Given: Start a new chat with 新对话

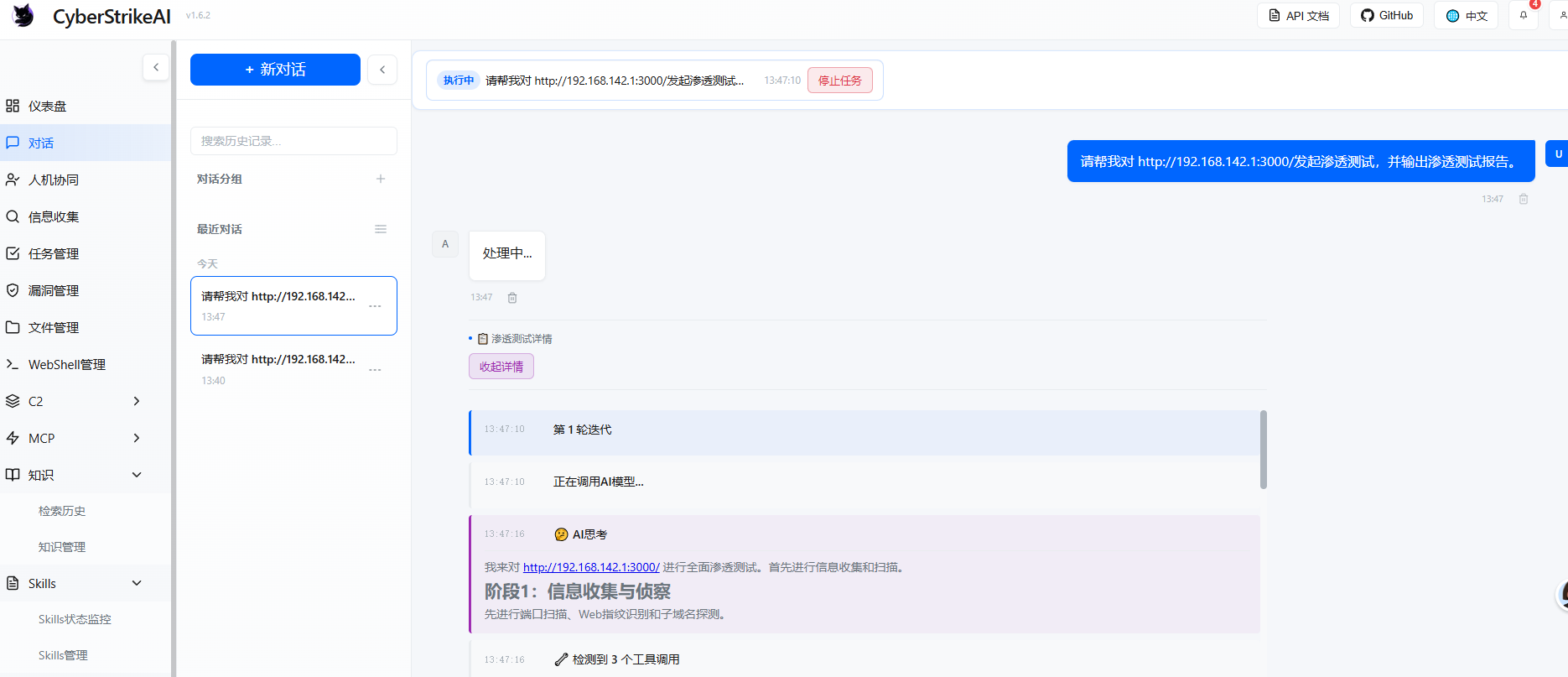Looking at the screenshot, I should (275, 70).
